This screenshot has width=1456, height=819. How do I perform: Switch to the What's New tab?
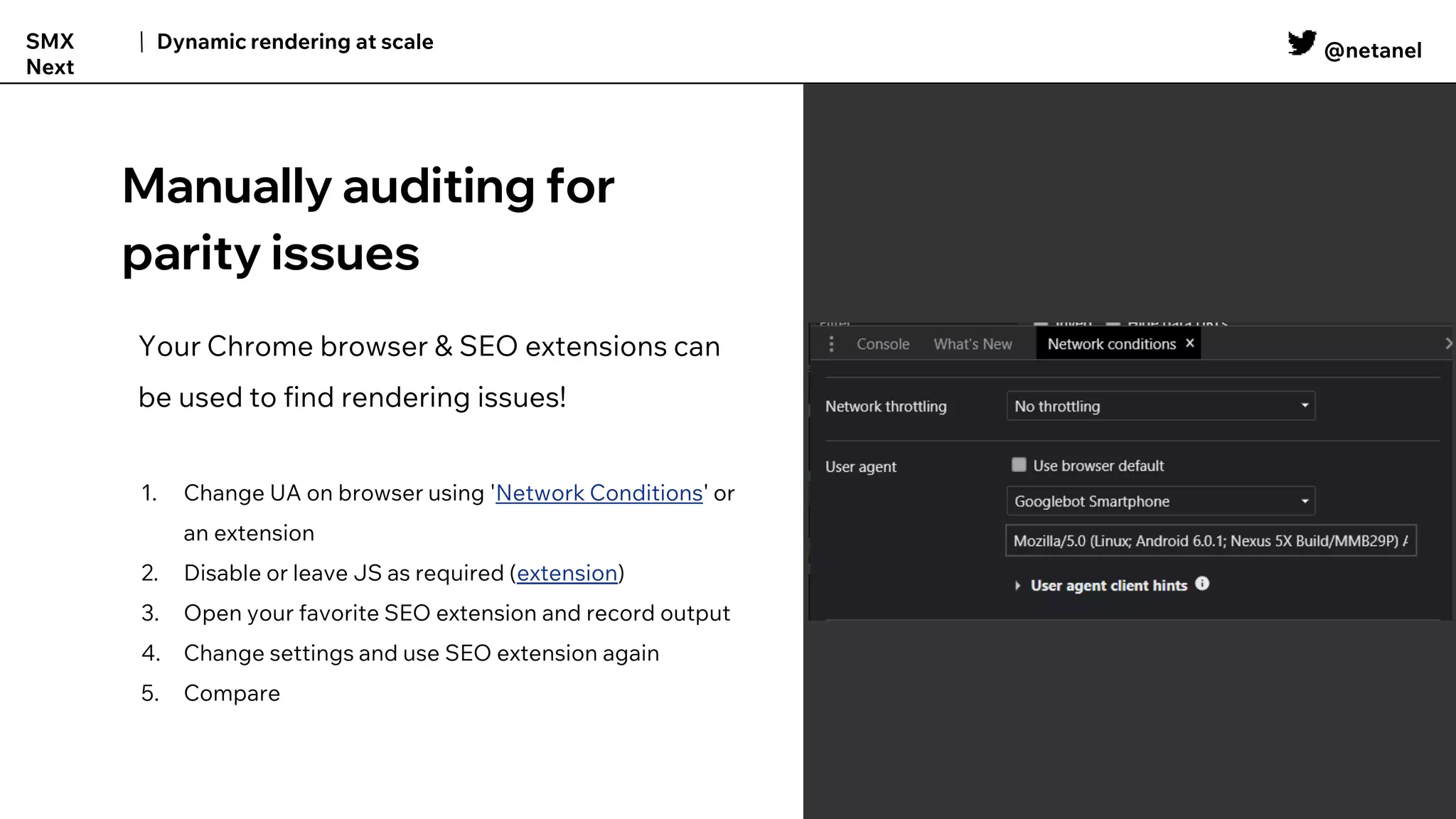pyautogui.click(x=973, y=344)
